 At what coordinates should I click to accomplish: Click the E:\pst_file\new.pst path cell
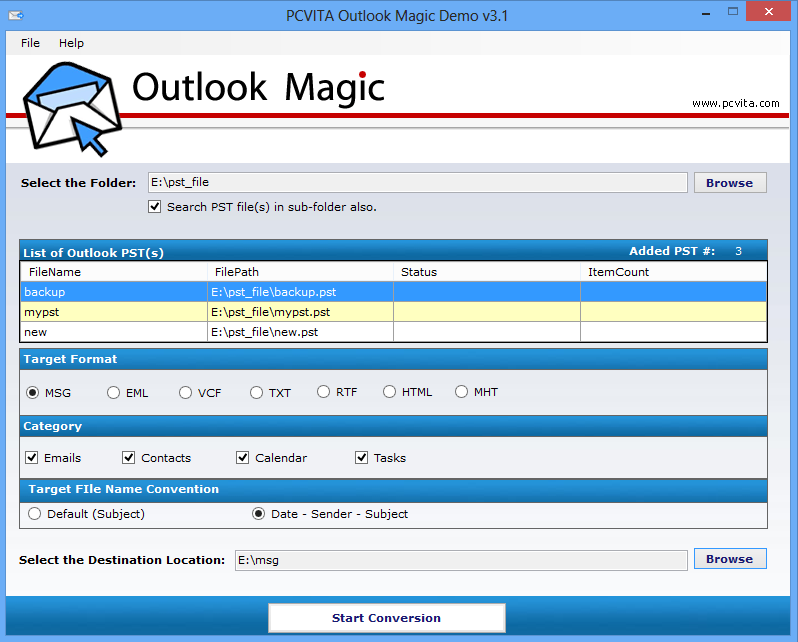click(300, 332)
